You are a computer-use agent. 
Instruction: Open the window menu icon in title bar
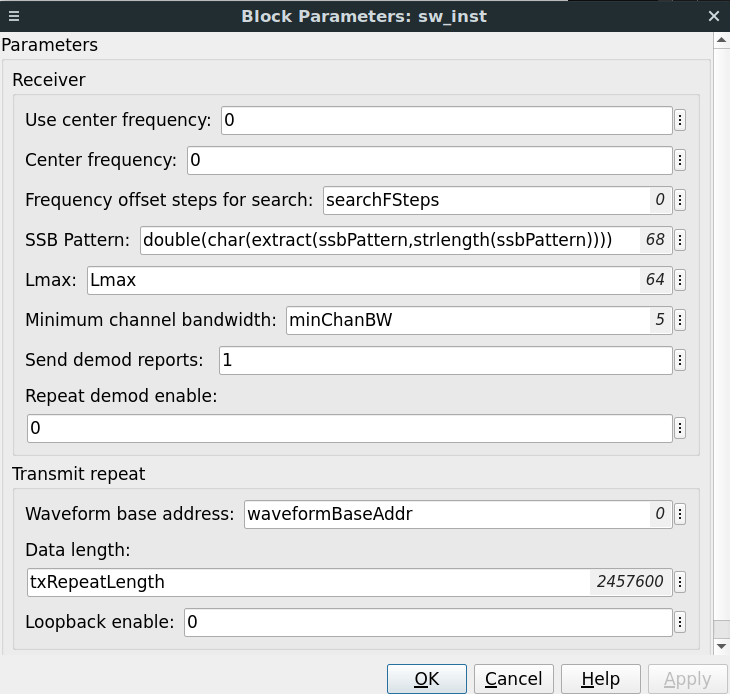click(x=13, y=16)
